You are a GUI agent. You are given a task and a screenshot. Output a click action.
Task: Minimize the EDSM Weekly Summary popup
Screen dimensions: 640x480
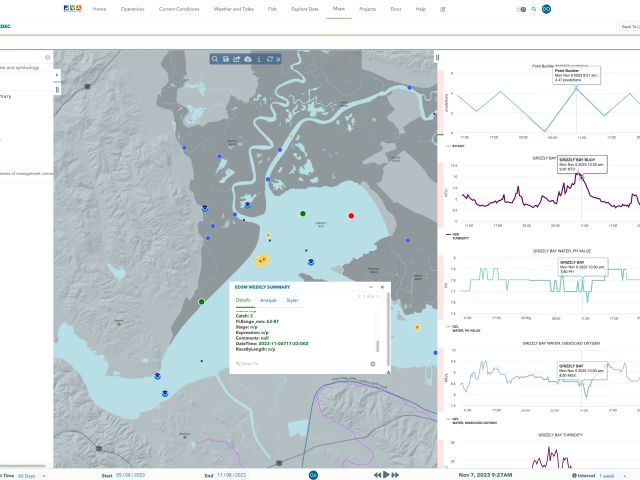click(x=371, y=287)
